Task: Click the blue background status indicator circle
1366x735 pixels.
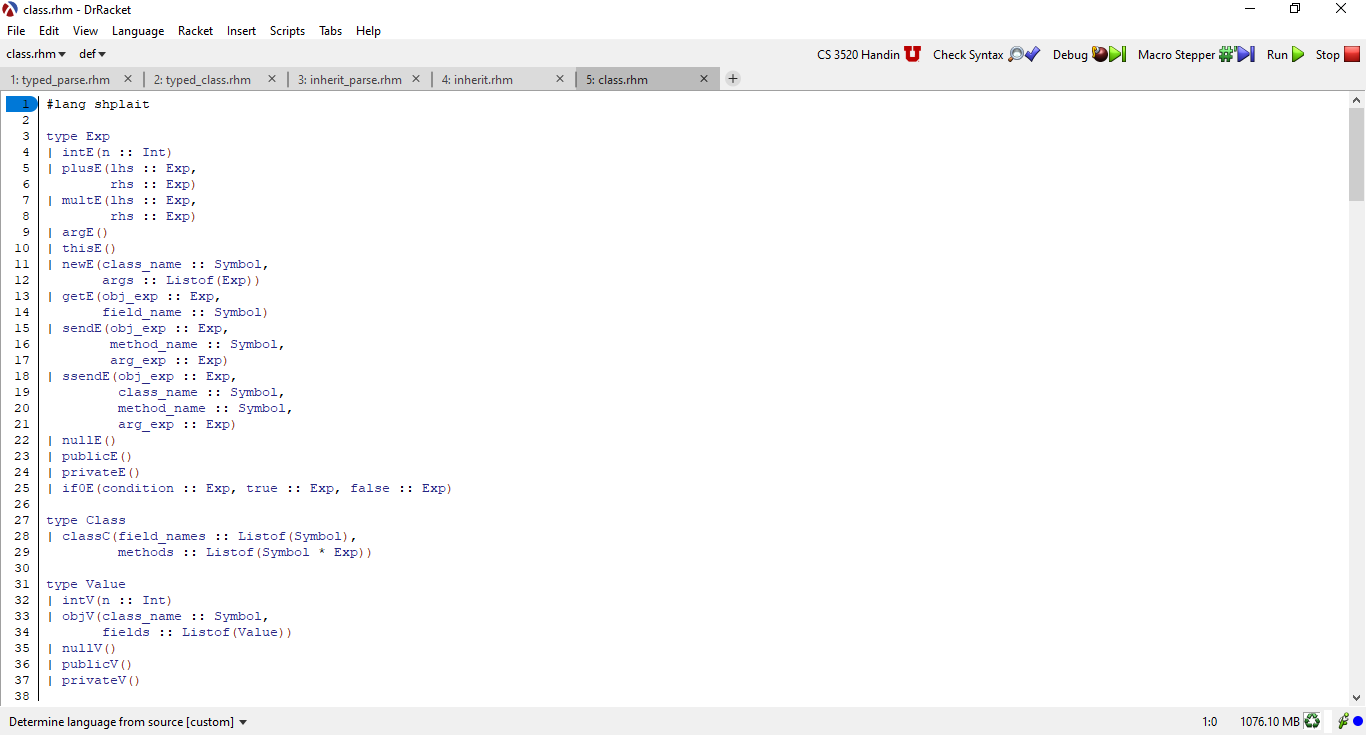Action: 1358,721
